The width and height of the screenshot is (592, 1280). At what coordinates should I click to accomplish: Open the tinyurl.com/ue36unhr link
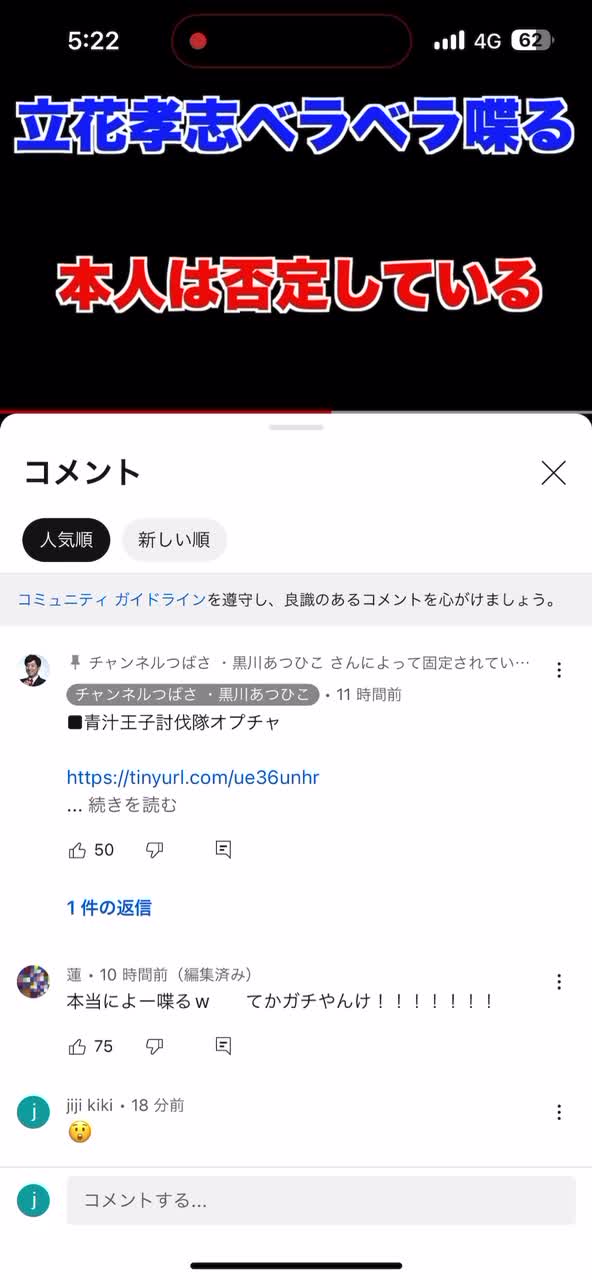pyautogui.click(x=193, y=777)
